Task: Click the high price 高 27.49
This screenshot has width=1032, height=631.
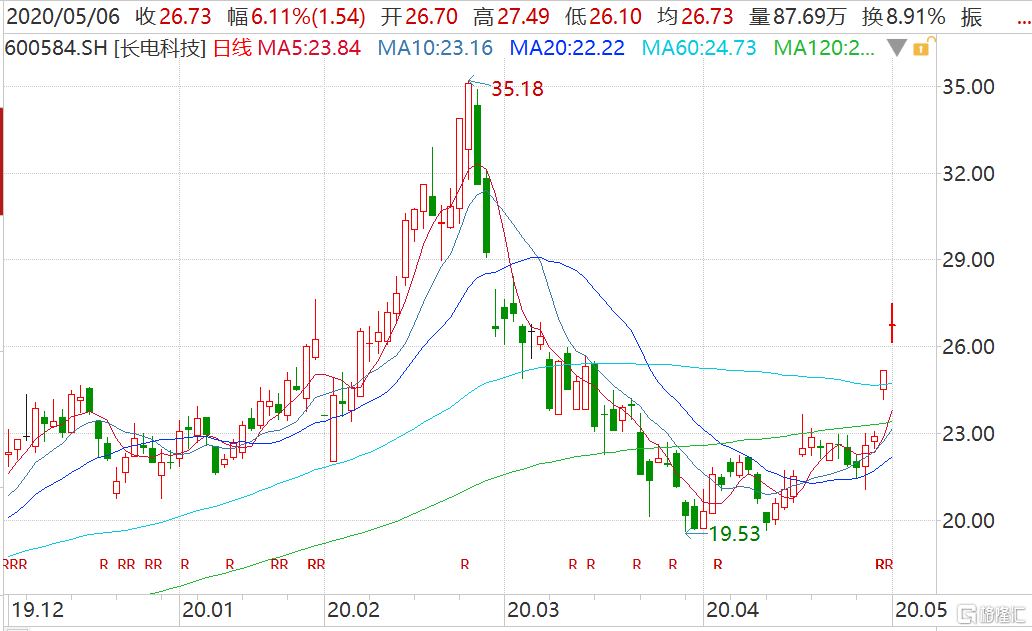Action: coord(511,16)
